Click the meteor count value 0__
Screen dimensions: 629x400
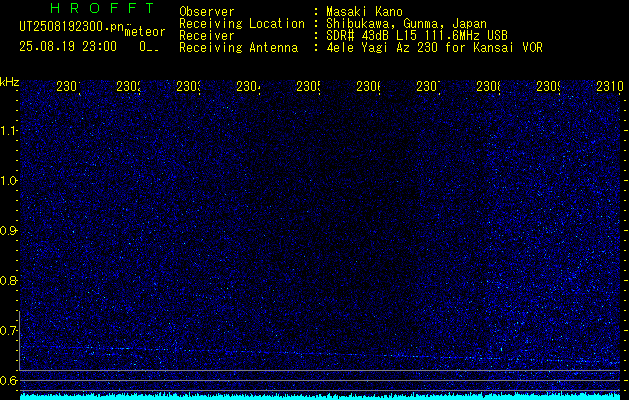149,47
